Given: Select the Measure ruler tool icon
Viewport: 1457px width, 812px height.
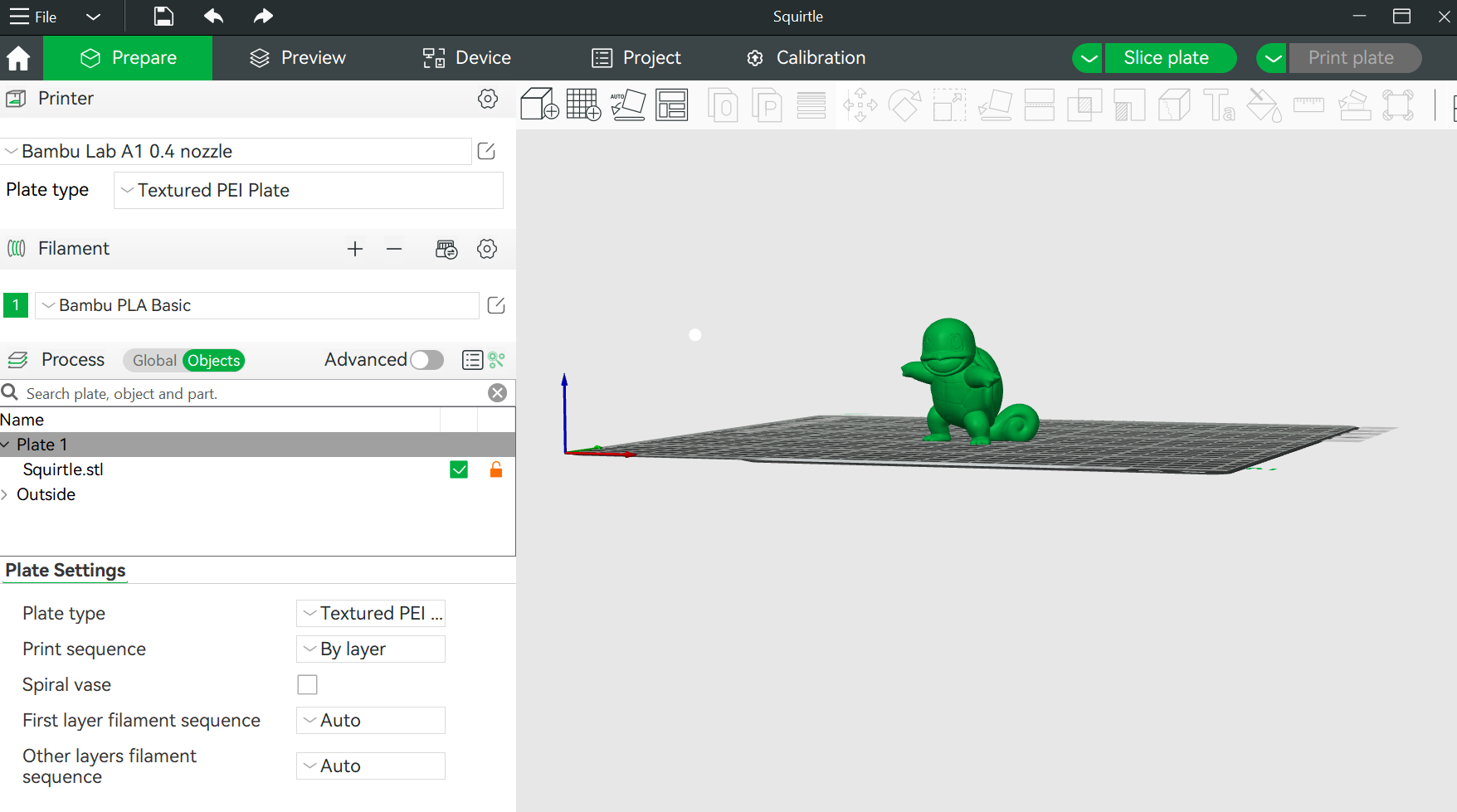Looking at the screenshot, I should tap(1308, 105).
